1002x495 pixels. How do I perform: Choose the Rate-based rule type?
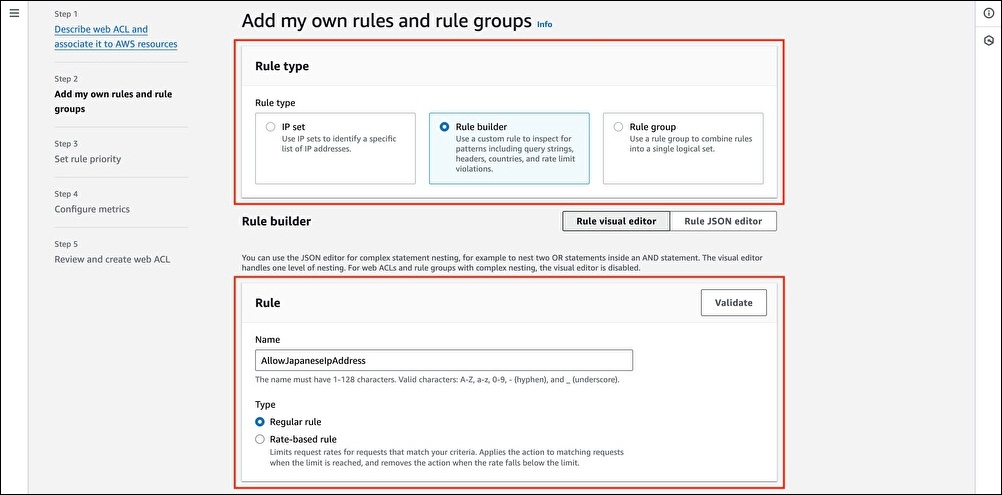coord(260,439)
